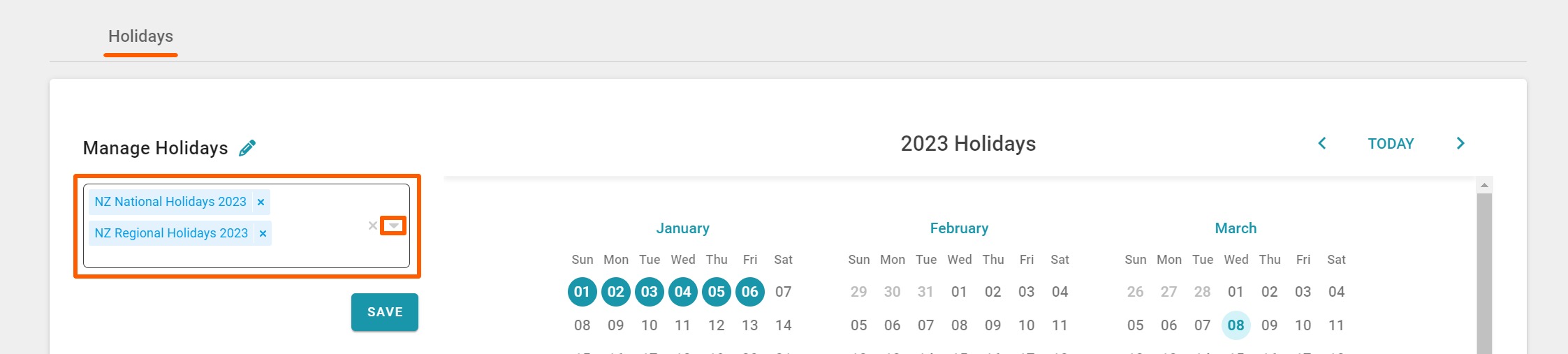The height and width of the screenshot is (354, 1568).
Task: Expand the holiday list dropdown arrow
Action: tap(394, 226)
